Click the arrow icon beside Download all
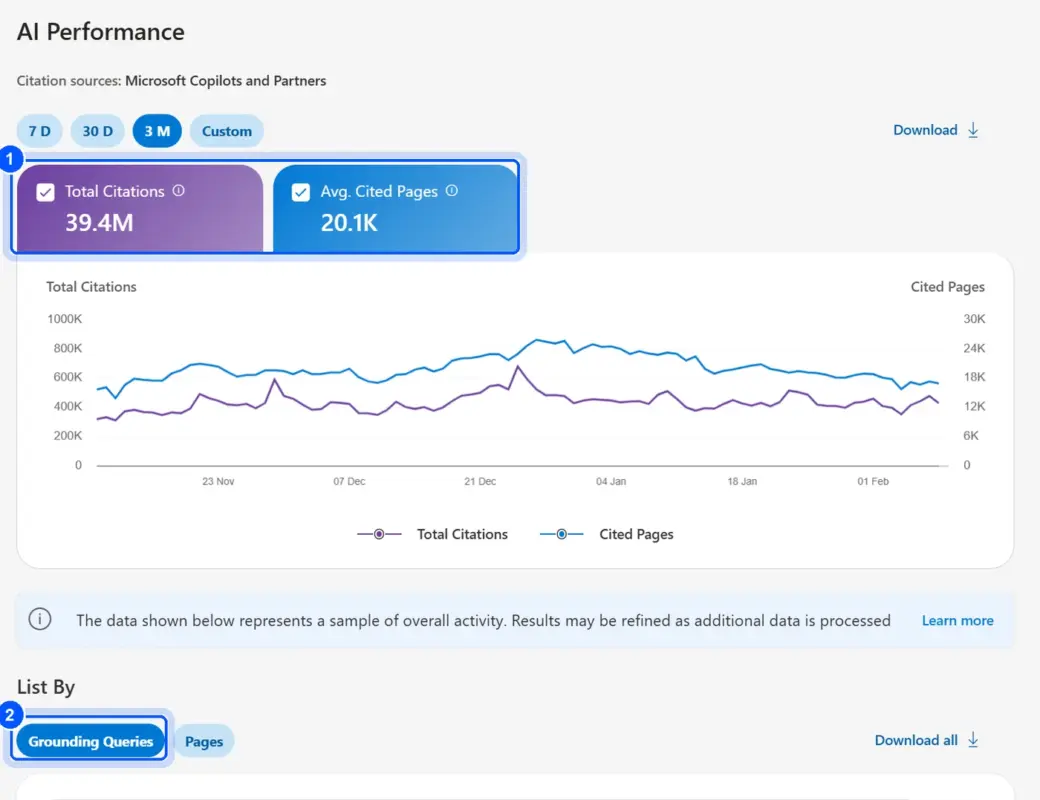This screenshot has width=1040, height=800. pyautogui.click(x=973, y=740)
